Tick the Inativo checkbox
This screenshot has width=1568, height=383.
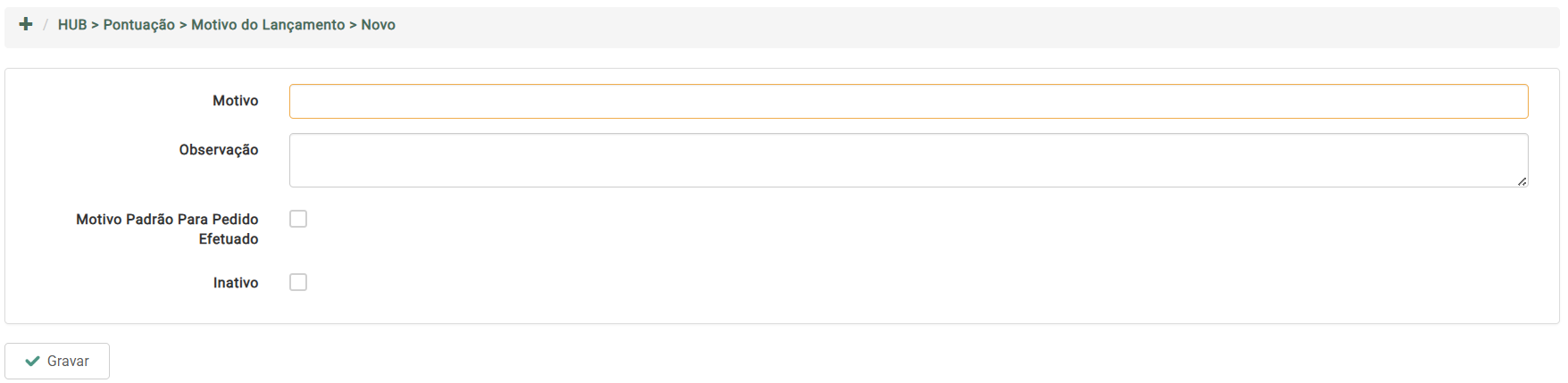coord(298,282)
